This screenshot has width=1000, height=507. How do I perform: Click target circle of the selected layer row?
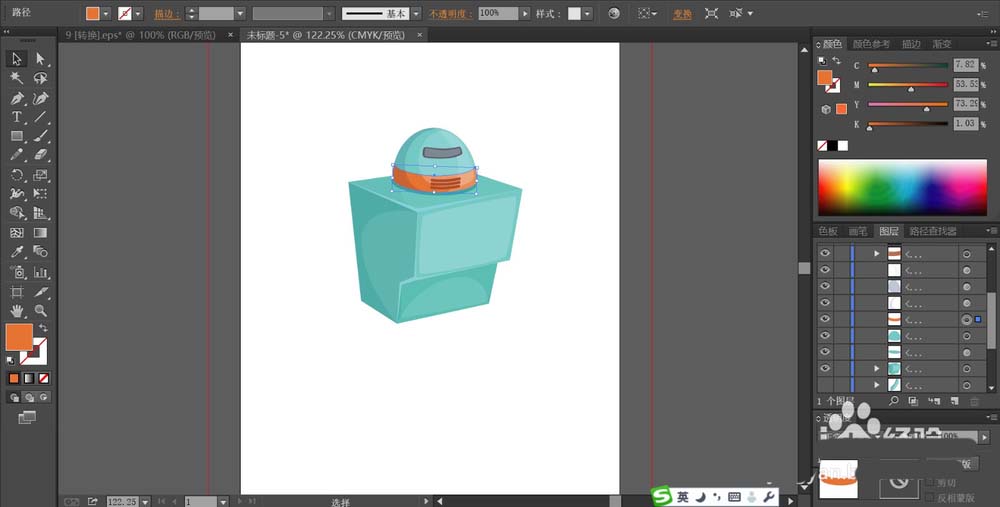pyautogui.click(x=966, y=319)
